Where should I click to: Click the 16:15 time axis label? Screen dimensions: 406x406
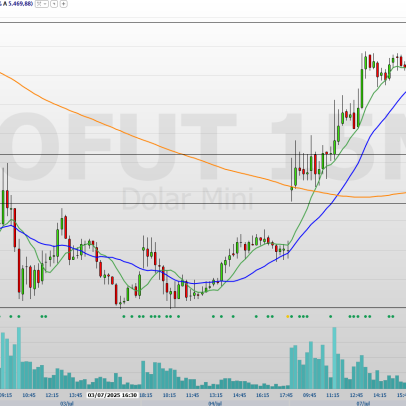(x=263, y=395)
